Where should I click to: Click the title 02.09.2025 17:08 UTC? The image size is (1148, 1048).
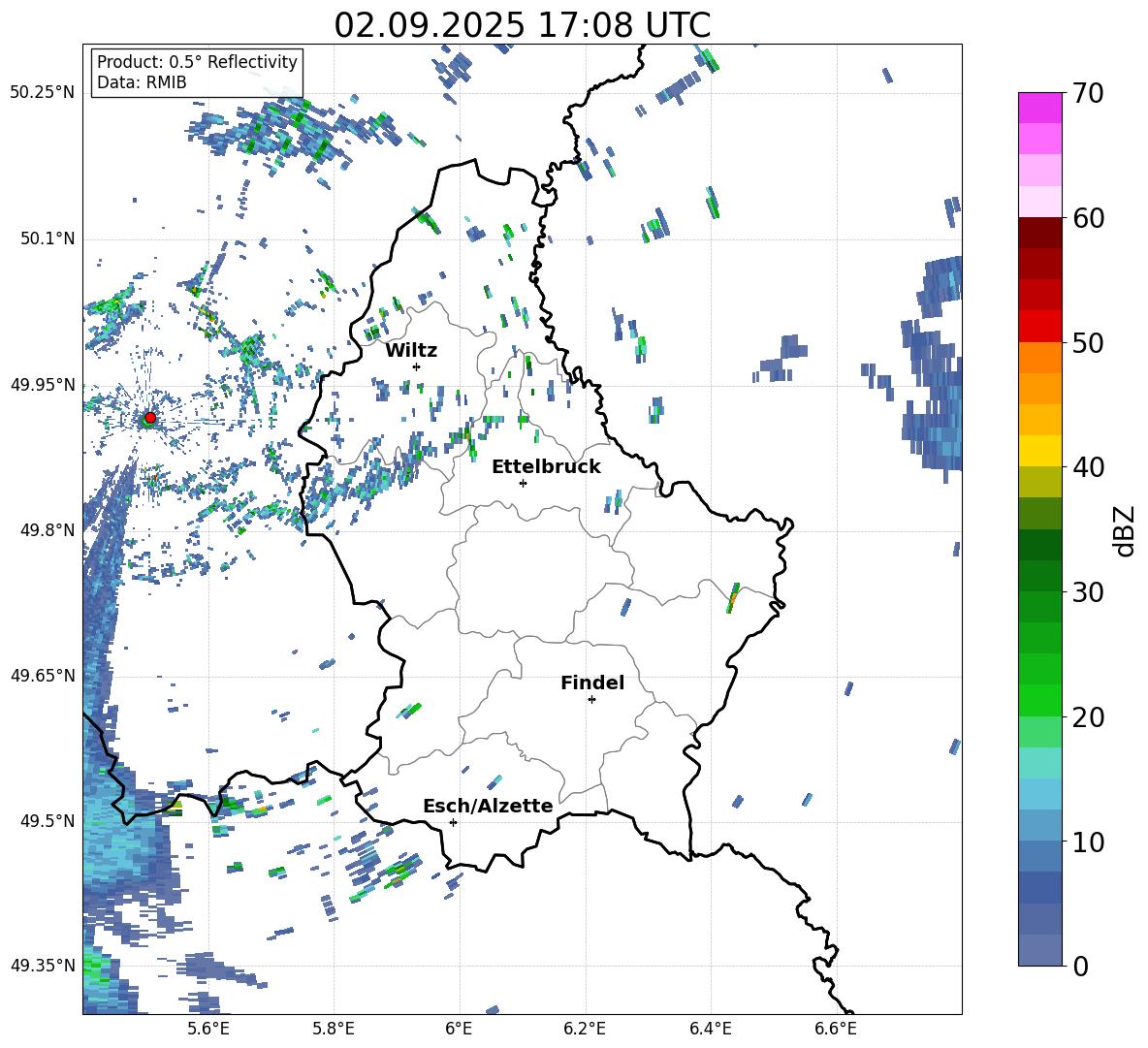522,25
